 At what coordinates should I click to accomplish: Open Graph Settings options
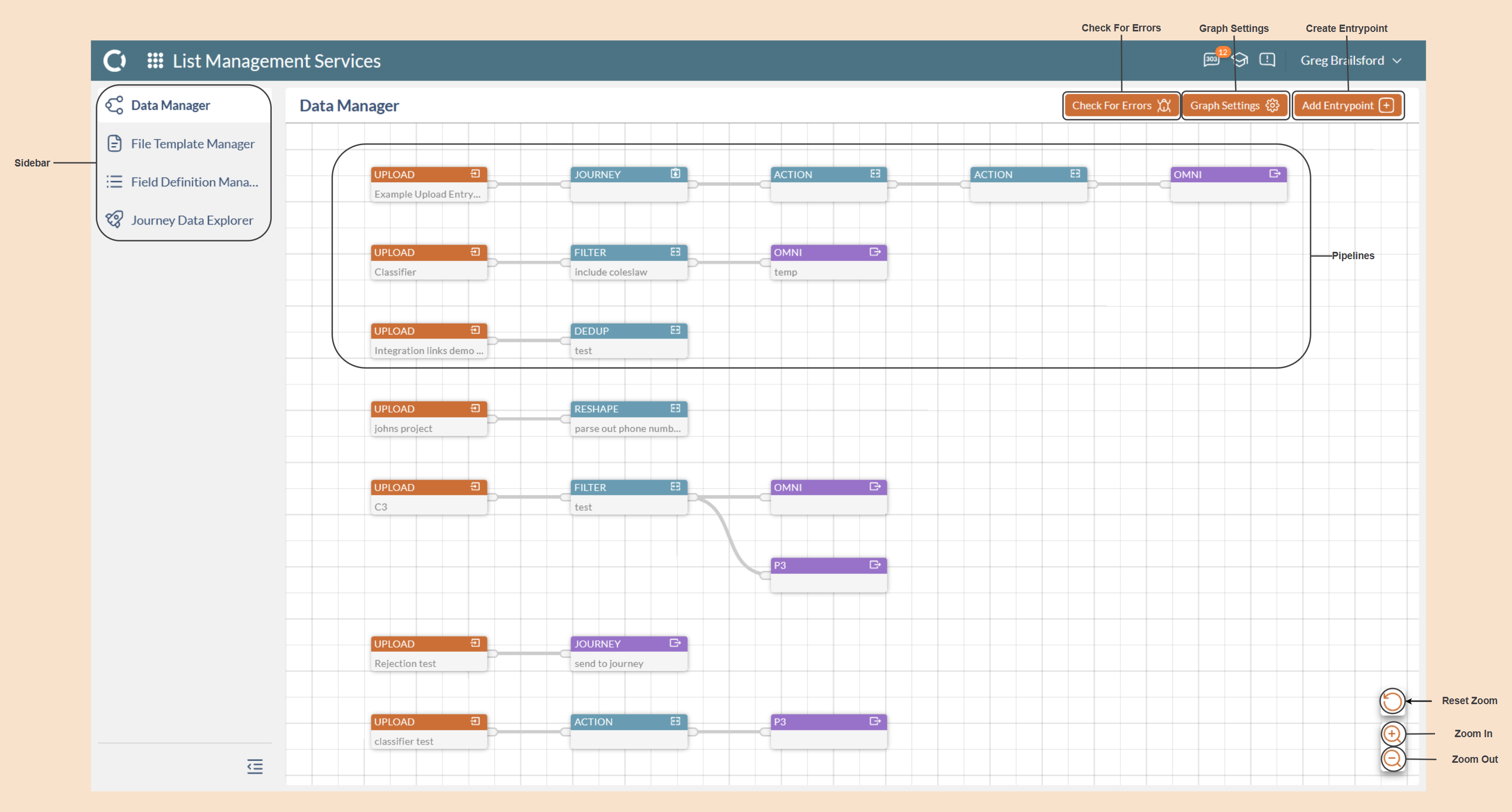click(x=1234, y=106)
